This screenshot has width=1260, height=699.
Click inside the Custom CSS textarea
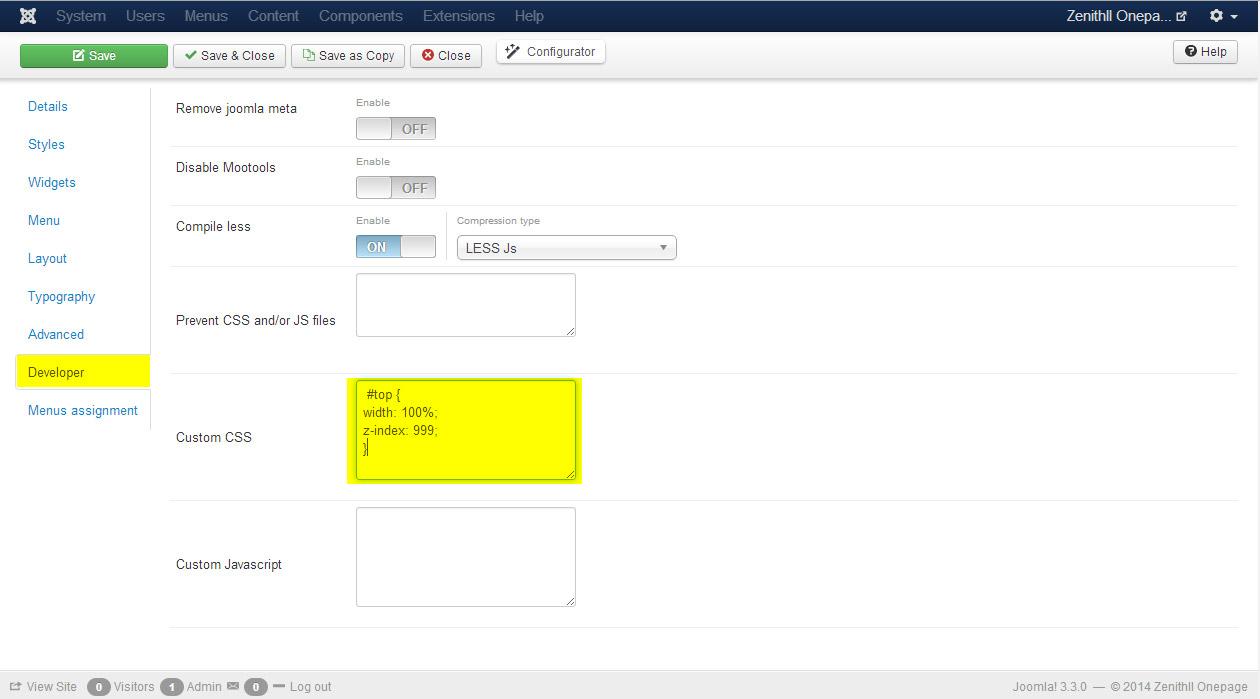pyautogui.click(x=466, y=430)
